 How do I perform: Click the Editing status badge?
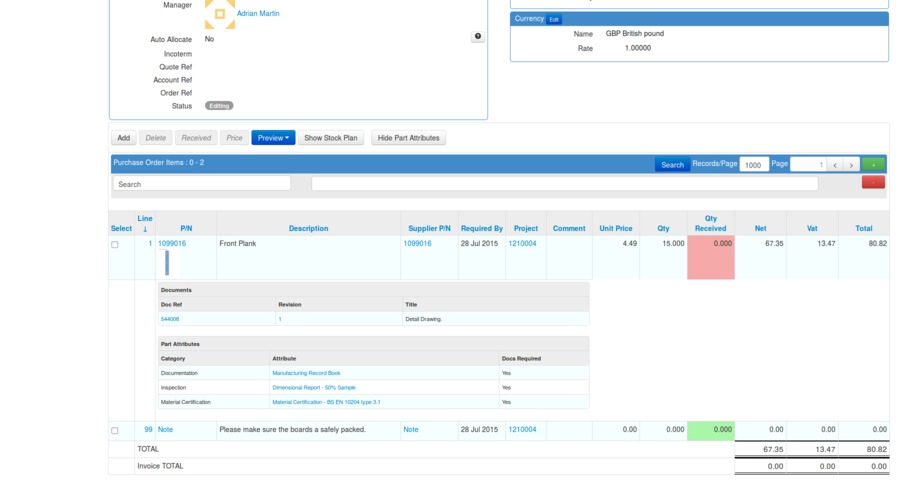(219, 106)
